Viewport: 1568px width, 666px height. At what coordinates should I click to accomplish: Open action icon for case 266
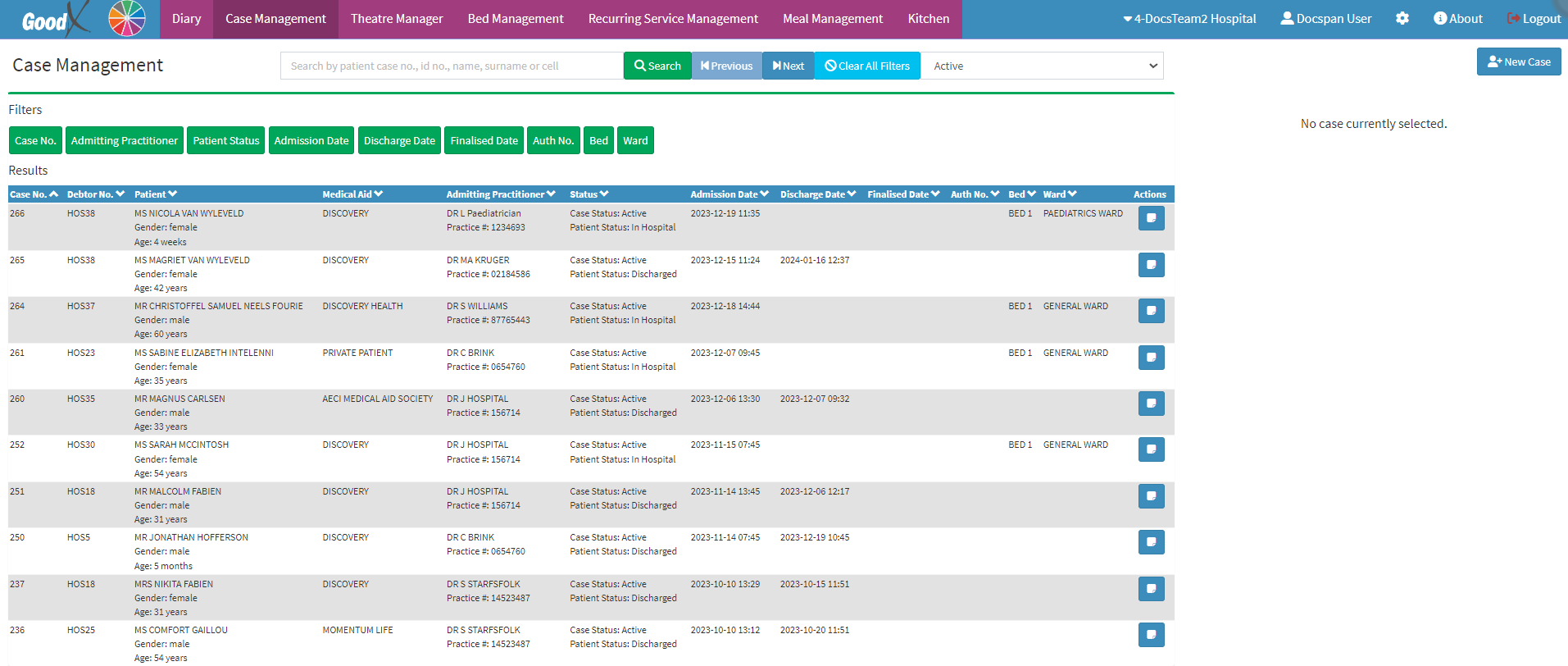[1151, 218]
